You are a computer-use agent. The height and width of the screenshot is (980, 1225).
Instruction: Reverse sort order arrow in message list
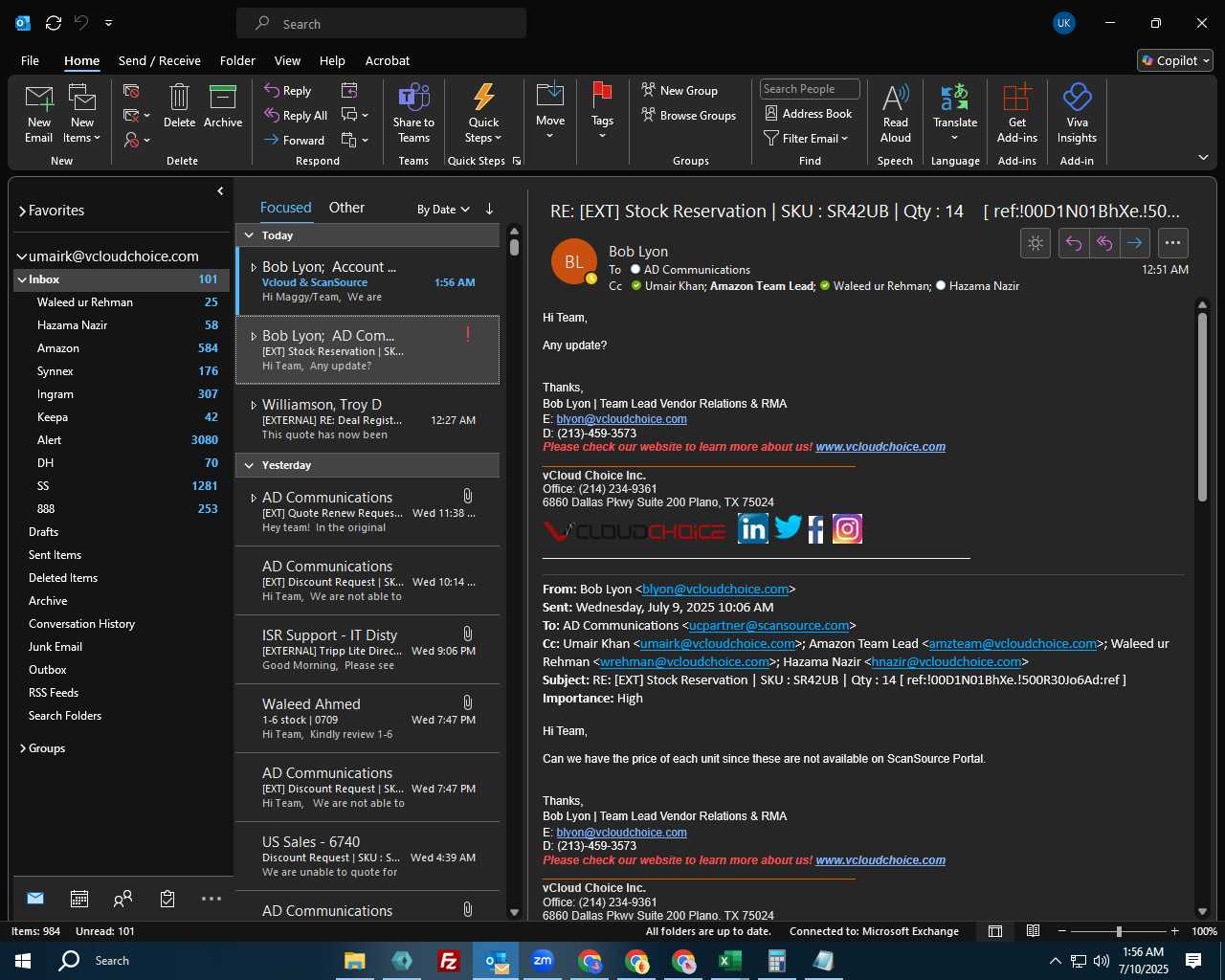489,209
